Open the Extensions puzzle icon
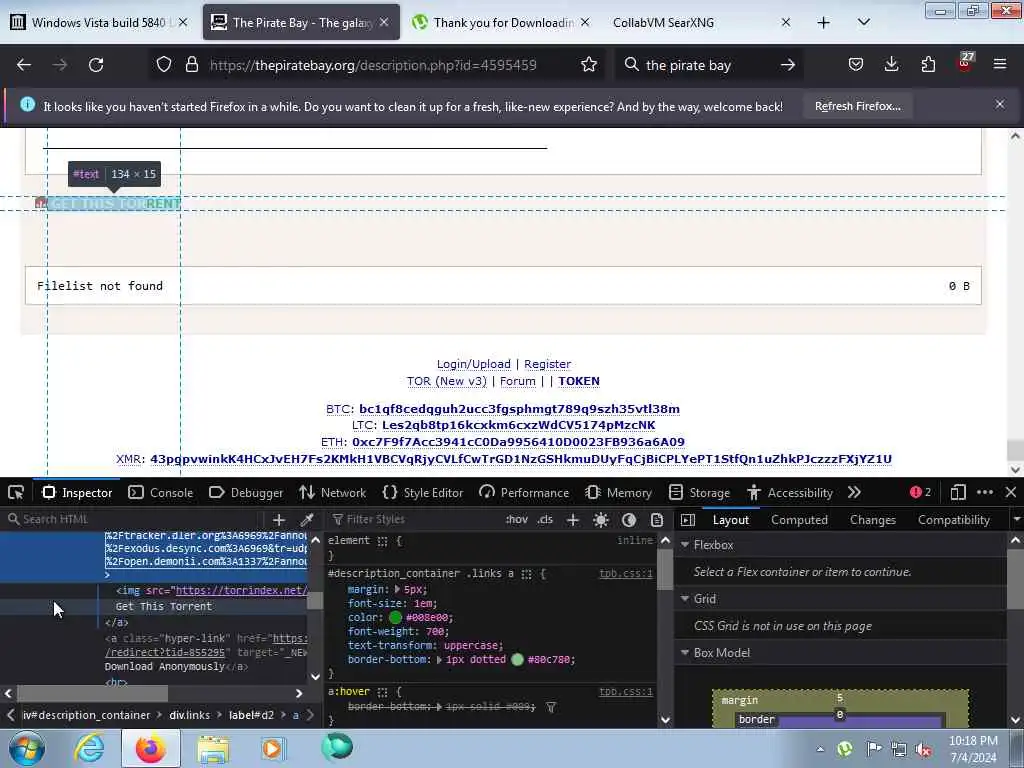Image resolution: width=1024 pixels, height=768 pixels. tap(928, 65)
